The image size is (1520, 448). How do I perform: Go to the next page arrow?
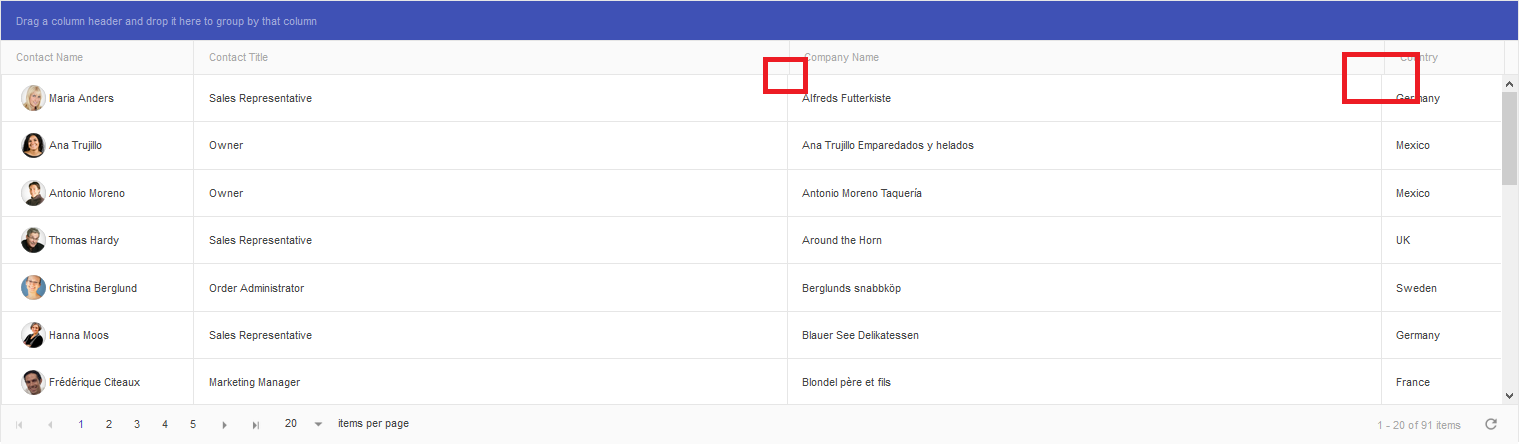[224, 425]
